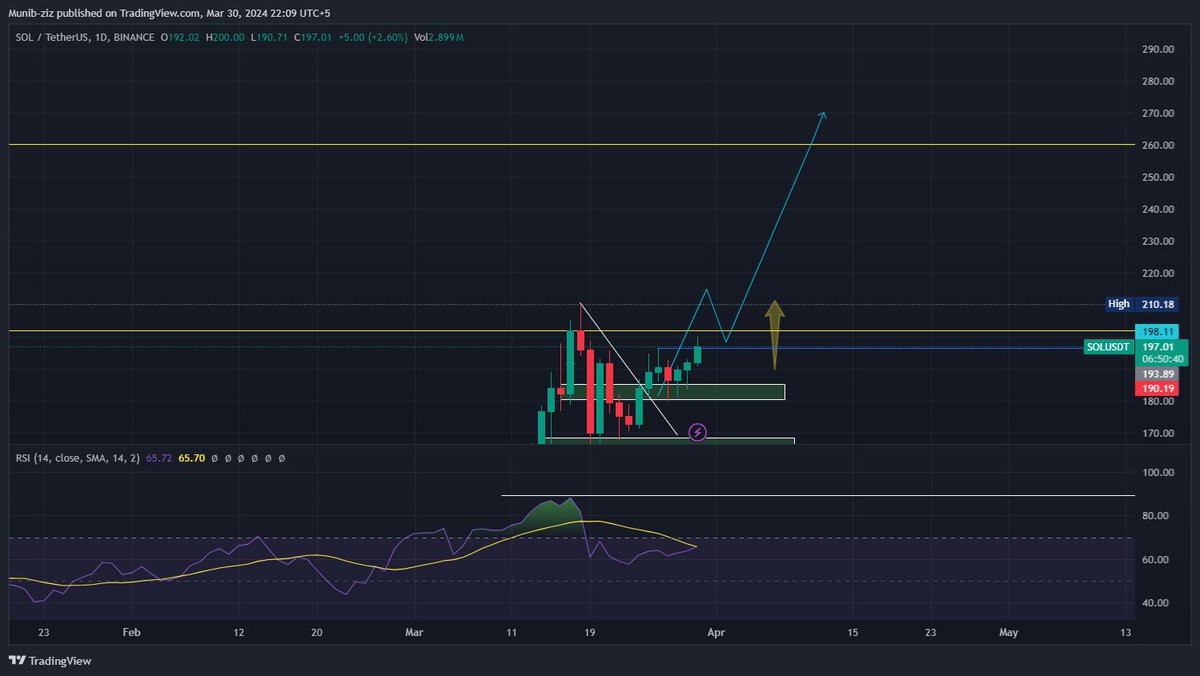Click the 100.00 RSI axis label
Image resolution: width=1200 pixels, height=676 pixels.
[x=1157, y=472]
